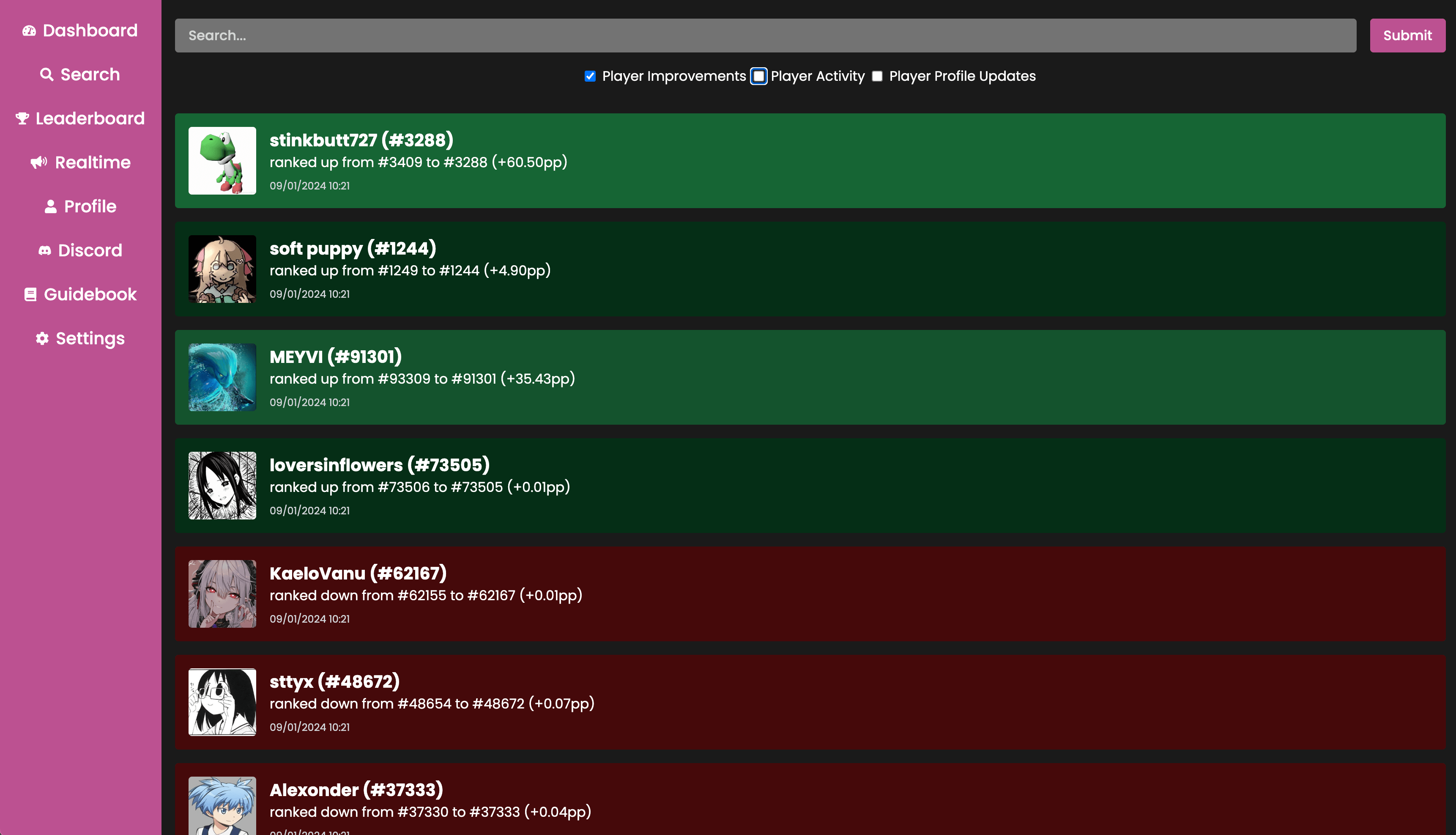This screenshot has width=1456, height=835.
Task: Click the Dashboard gauge icon
Action: (x=29, y=31)
